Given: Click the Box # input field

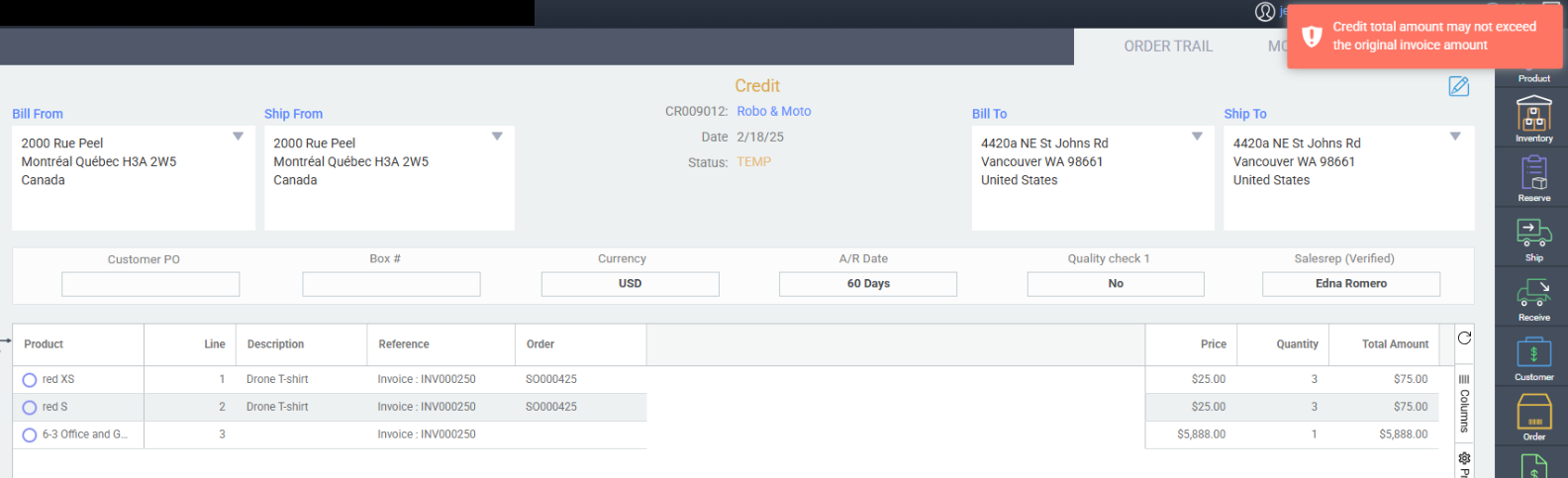Looking at the screenshot, I should pyautogui.click(x=391, y=284).
